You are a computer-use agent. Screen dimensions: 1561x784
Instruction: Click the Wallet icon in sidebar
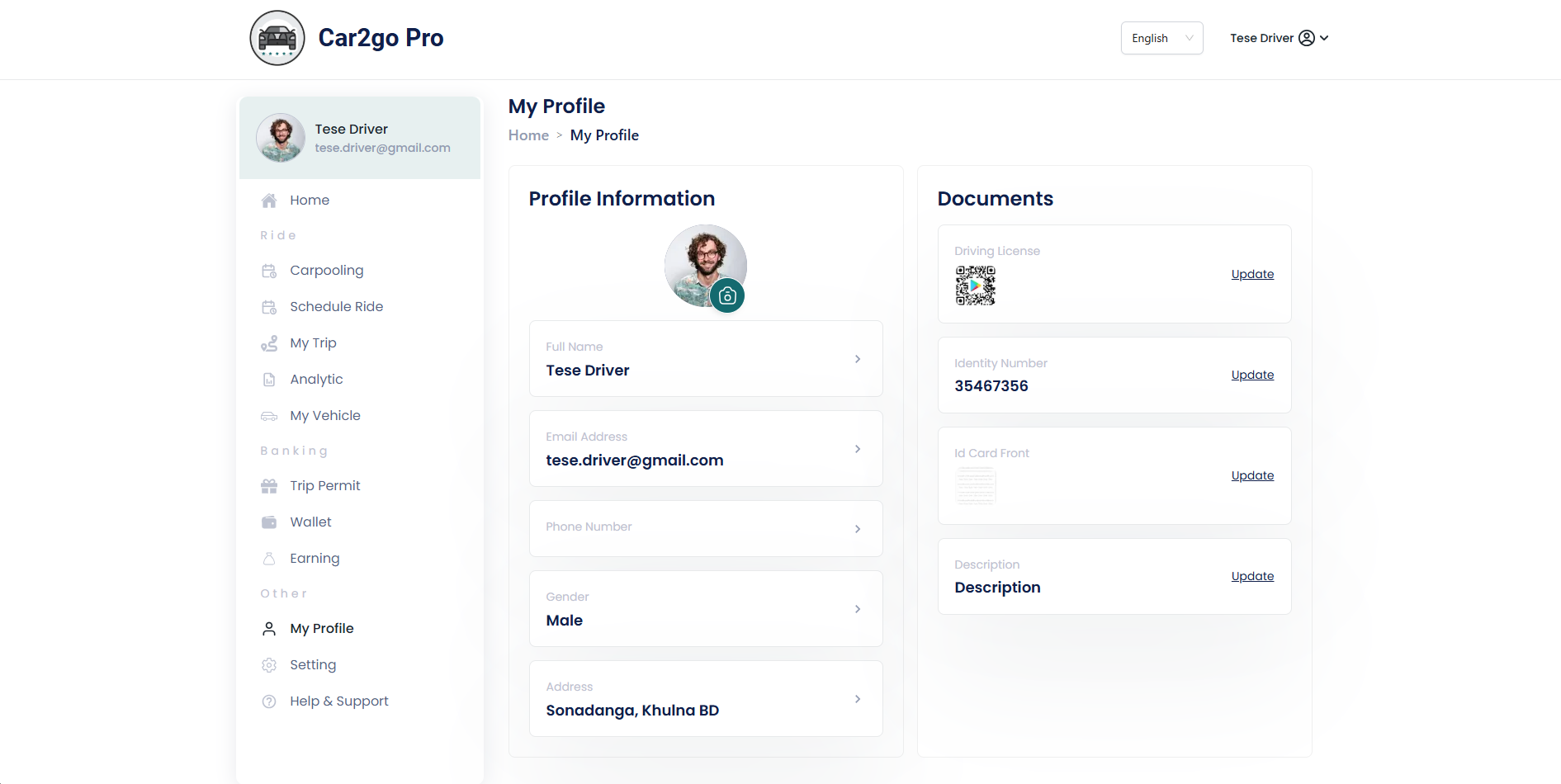click(269, 522)
